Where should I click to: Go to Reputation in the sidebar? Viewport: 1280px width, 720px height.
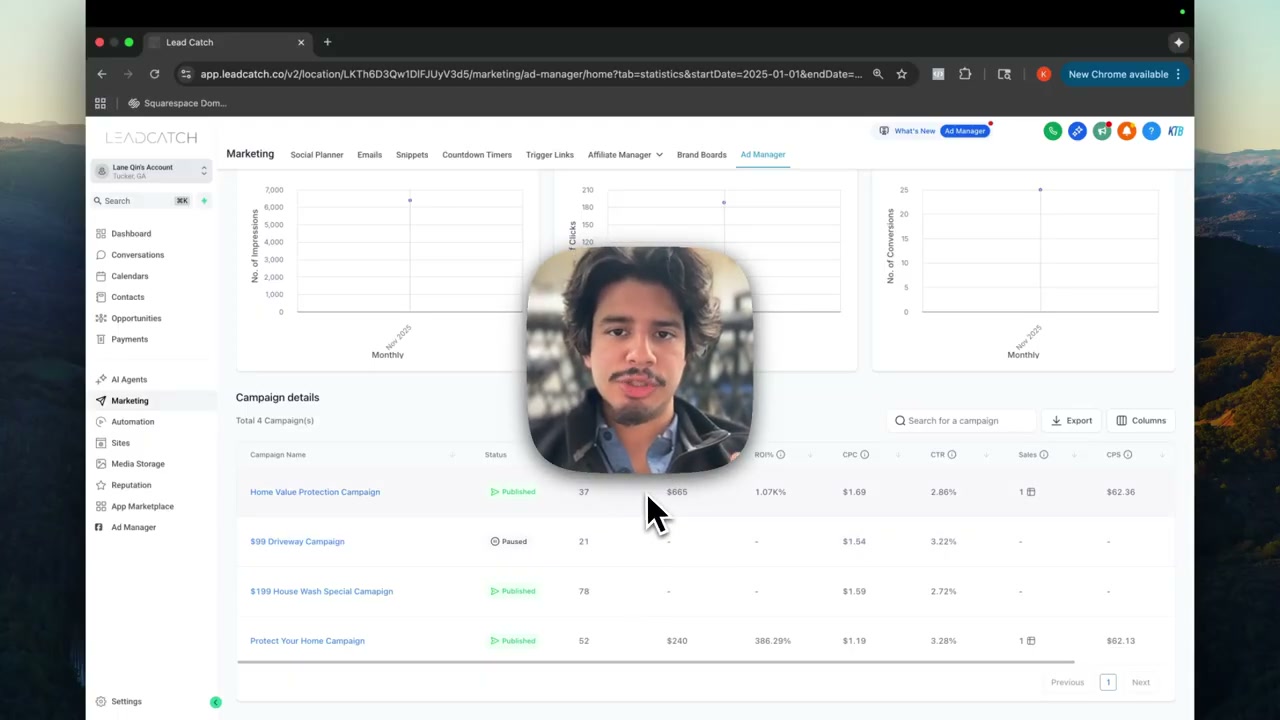click(131, 485)
